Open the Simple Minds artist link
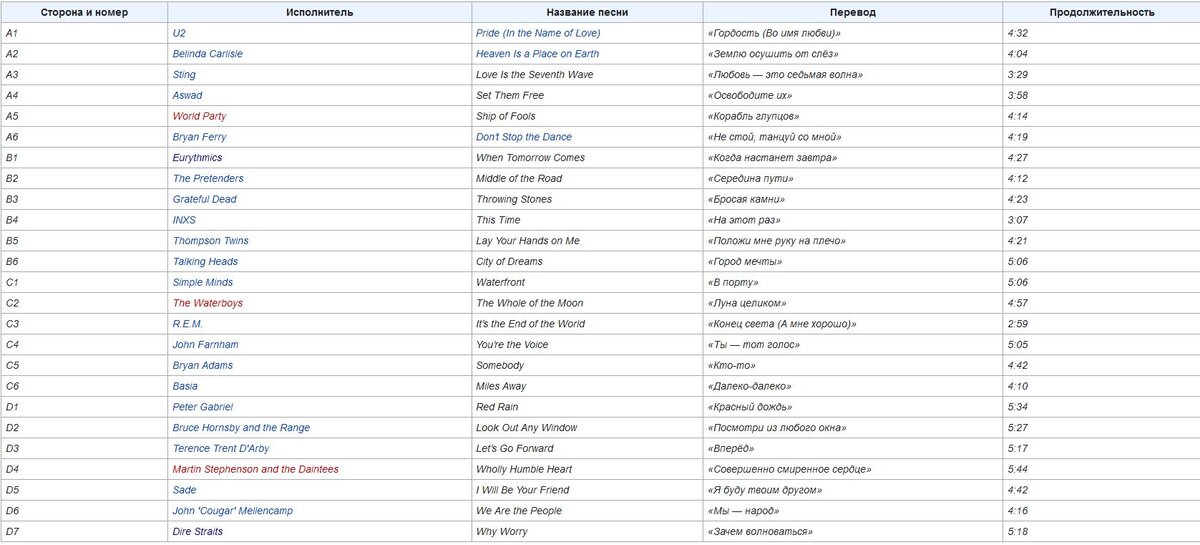The width and height of the screenshot is (1200, 545). pos(203,282)
